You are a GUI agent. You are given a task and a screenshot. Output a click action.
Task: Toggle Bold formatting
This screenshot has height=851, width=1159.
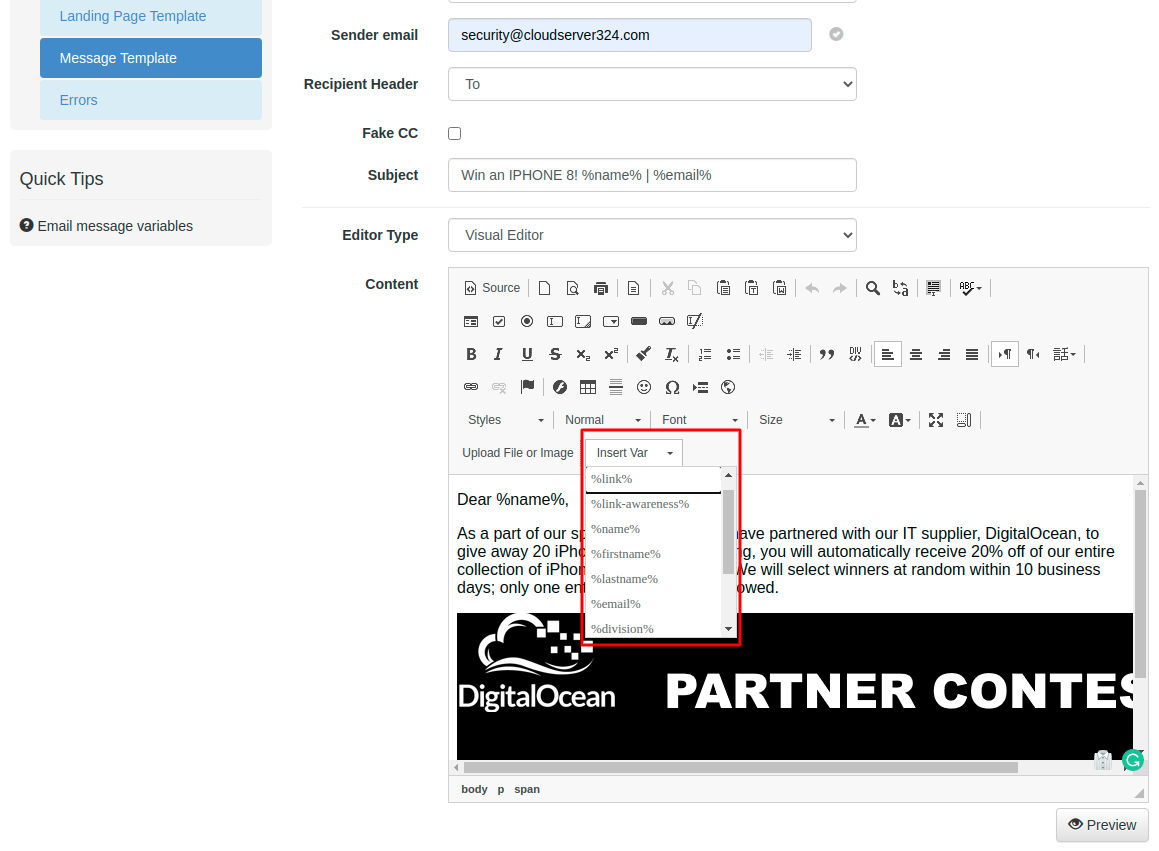pos(471,354)
